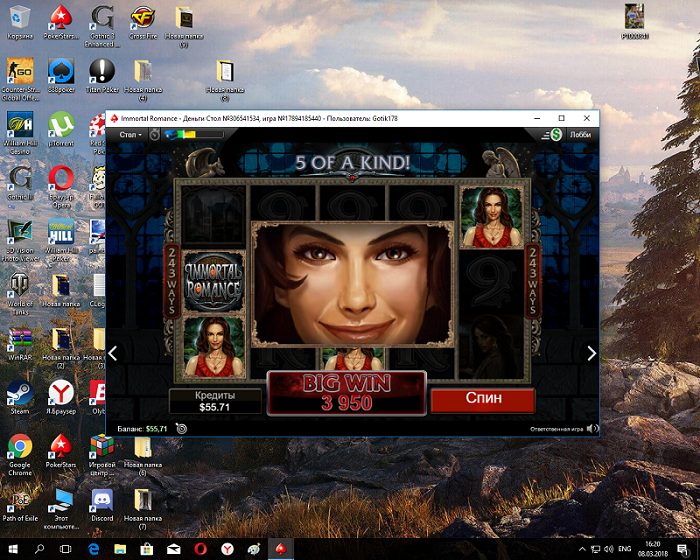The image size is (700, 560).
Task: Select the Steam desktop shortcut
Action: pyautogui.click(x=20, y=397)
